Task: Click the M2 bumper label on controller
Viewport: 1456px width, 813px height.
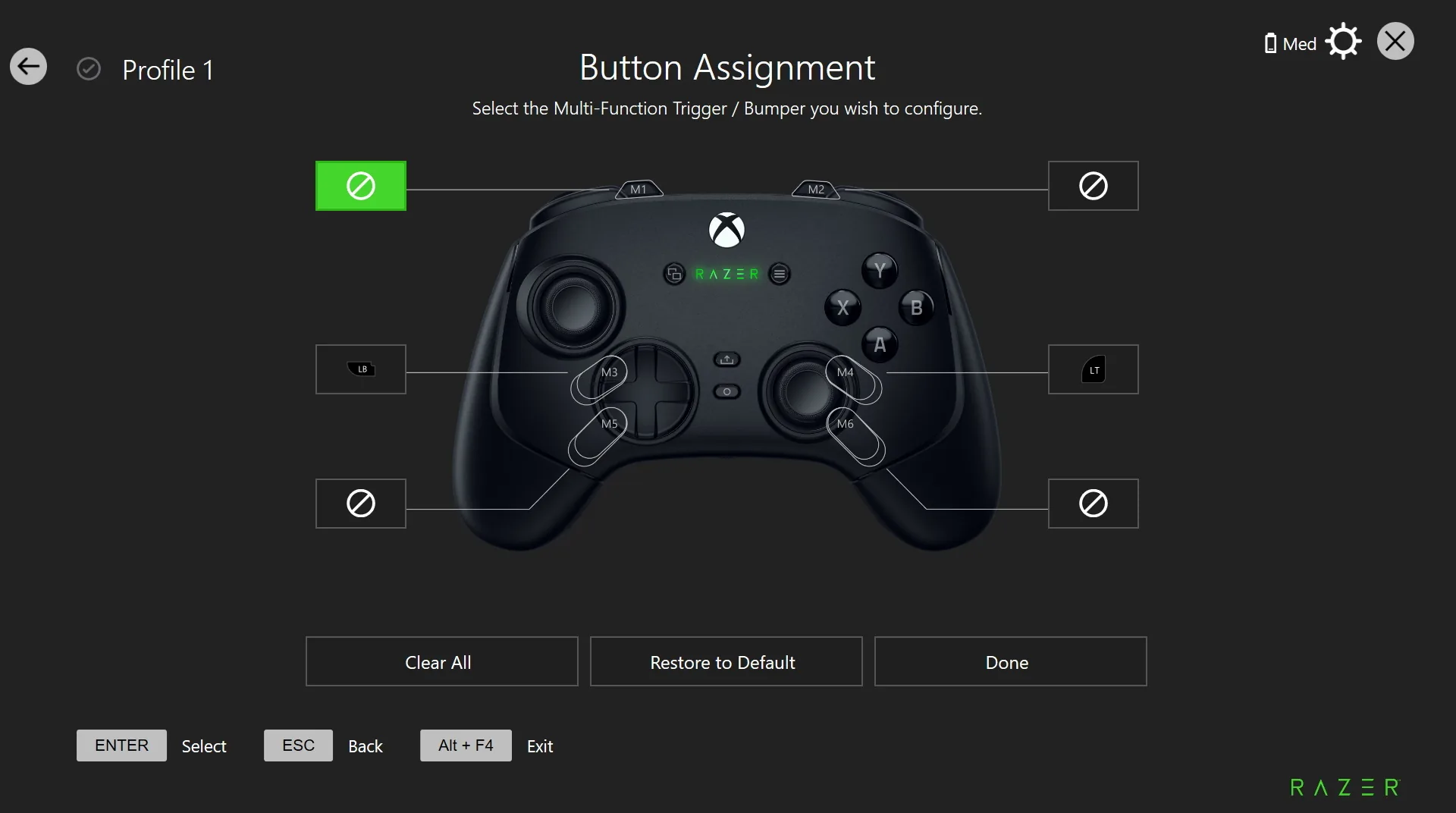Action: click(816, 189)
